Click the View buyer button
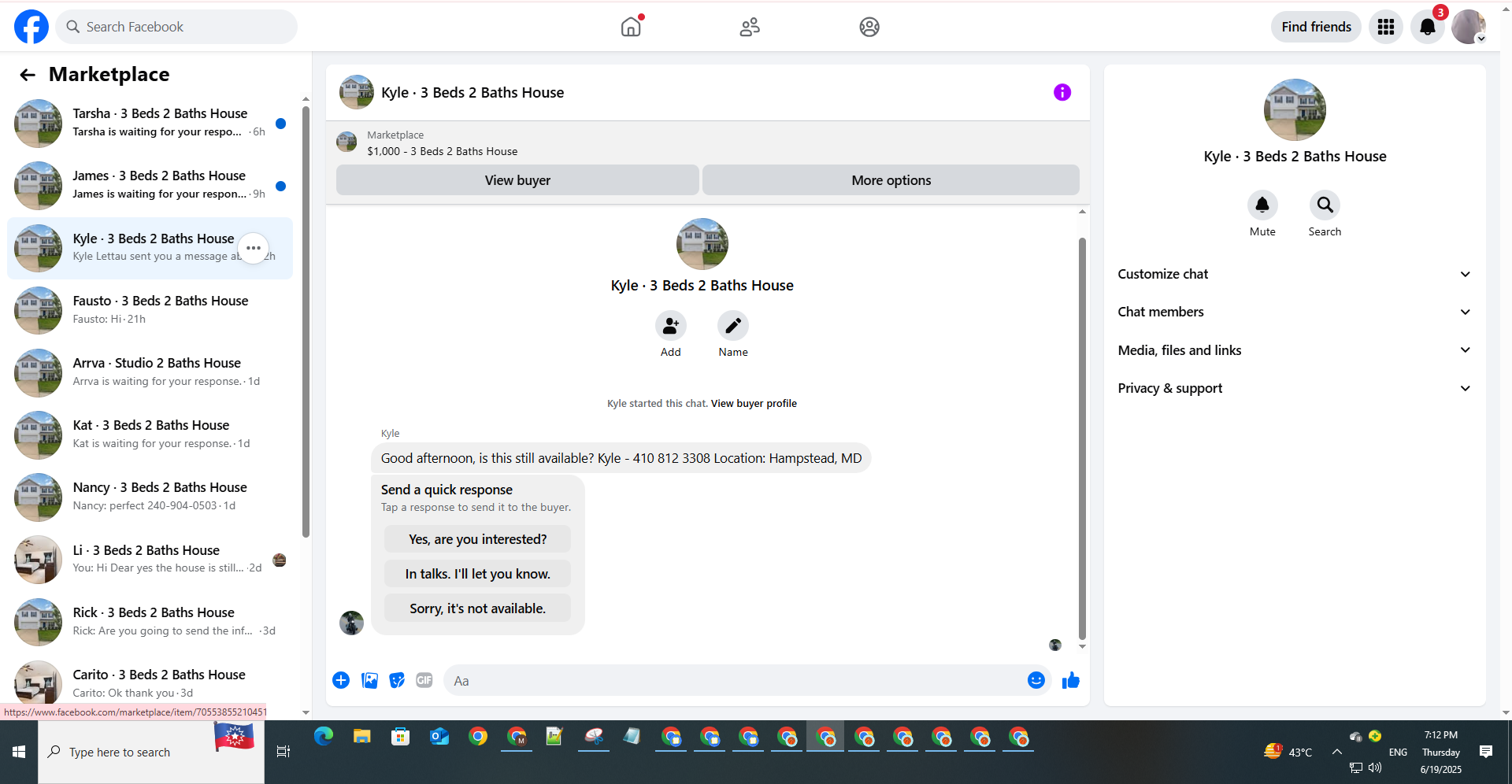The height and width of the screenshot is (784, 1512). click(x=517, y=180)
